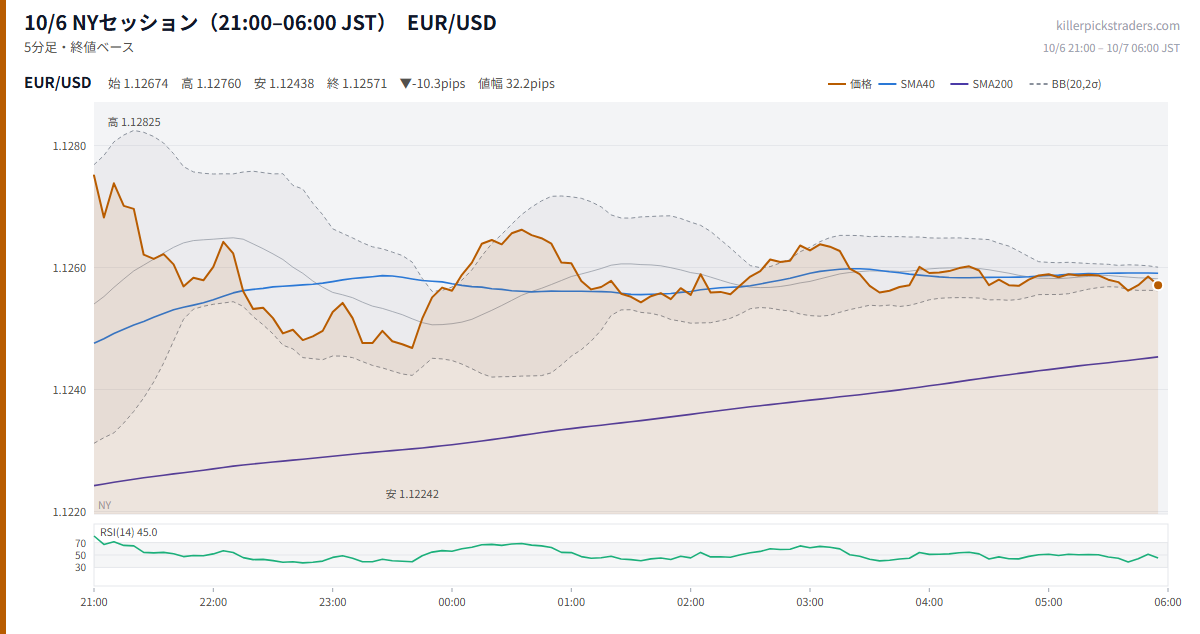The height and width of the screenshot is (634, 1200).
Task: Select the 1.1240 price-axis label
Action: tap(70, 390)
